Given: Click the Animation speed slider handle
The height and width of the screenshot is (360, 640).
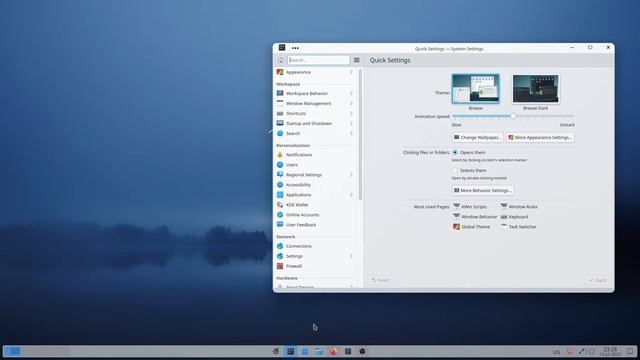Looking at the screenshot, I should pyautogui.click(x=513, y=116).
